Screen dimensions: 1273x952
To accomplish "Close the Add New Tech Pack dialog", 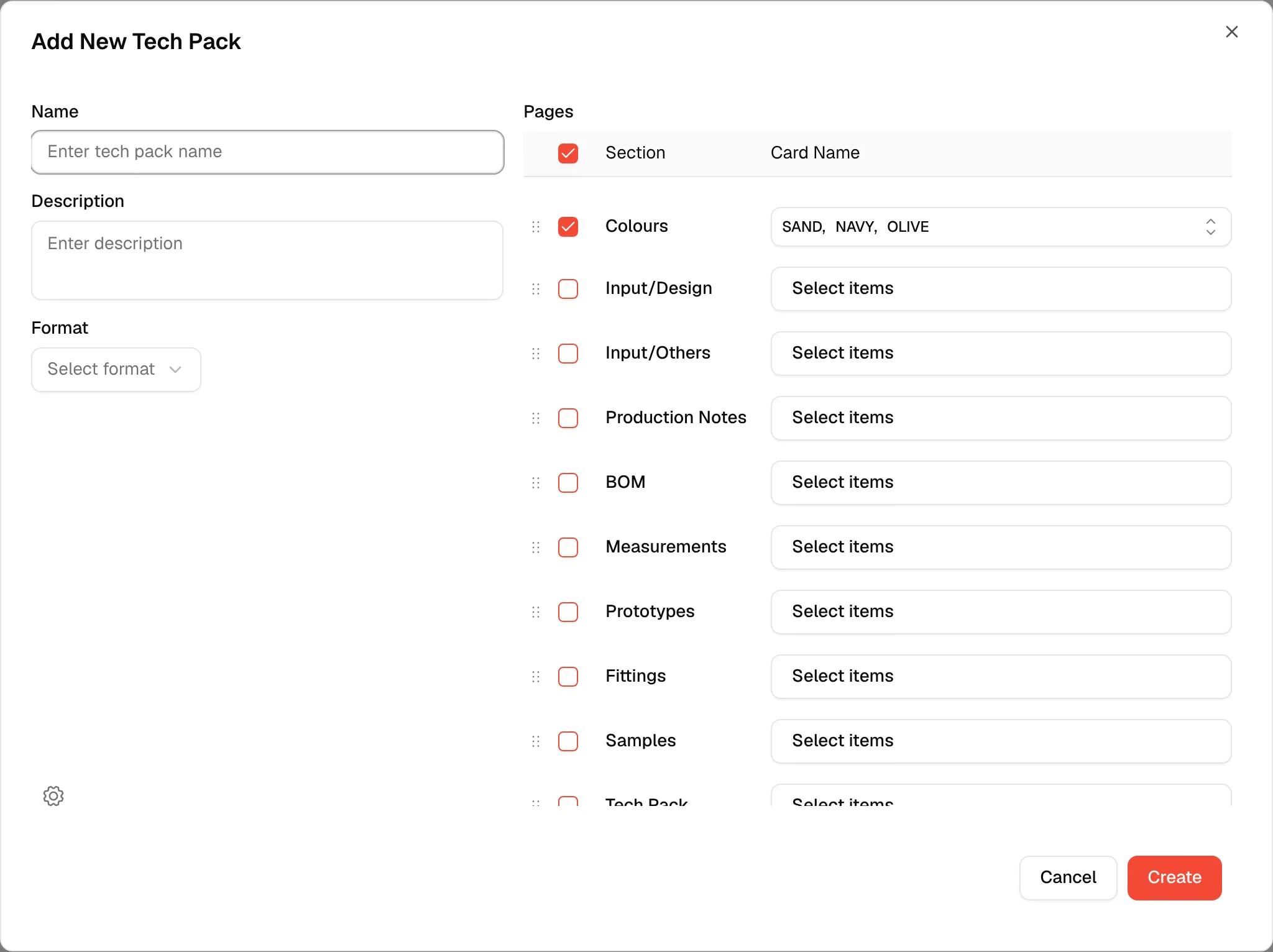I will tap(1231, 32).
